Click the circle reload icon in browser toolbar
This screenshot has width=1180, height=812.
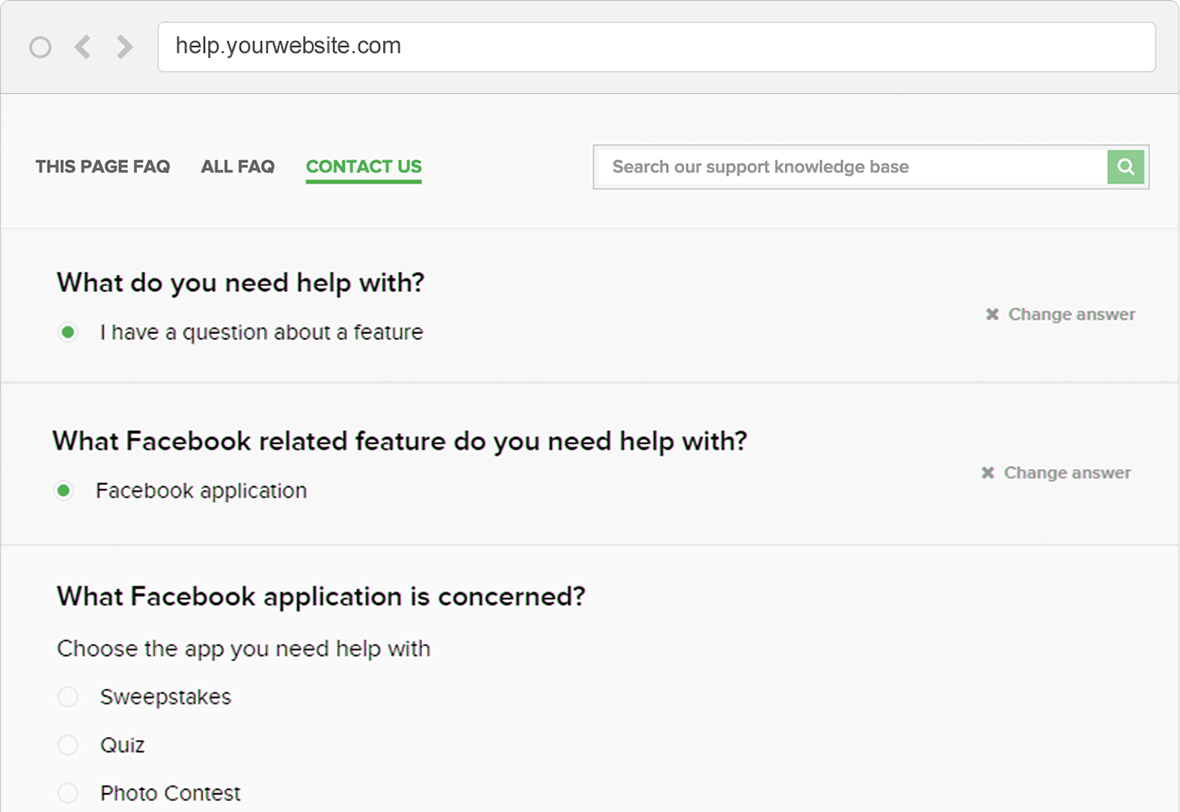(40, 46)
